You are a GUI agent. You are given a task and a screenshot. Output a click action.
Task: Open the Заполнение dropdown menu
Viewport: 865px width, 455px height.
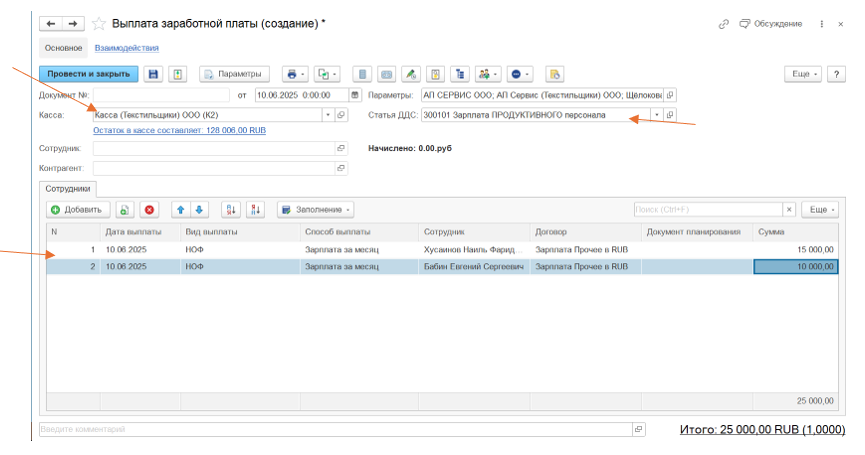pos(316,209)
